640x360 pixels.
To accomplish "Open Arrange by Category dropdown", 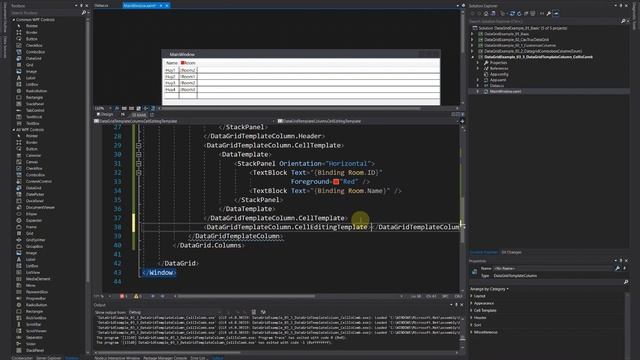I will point(489,289).
